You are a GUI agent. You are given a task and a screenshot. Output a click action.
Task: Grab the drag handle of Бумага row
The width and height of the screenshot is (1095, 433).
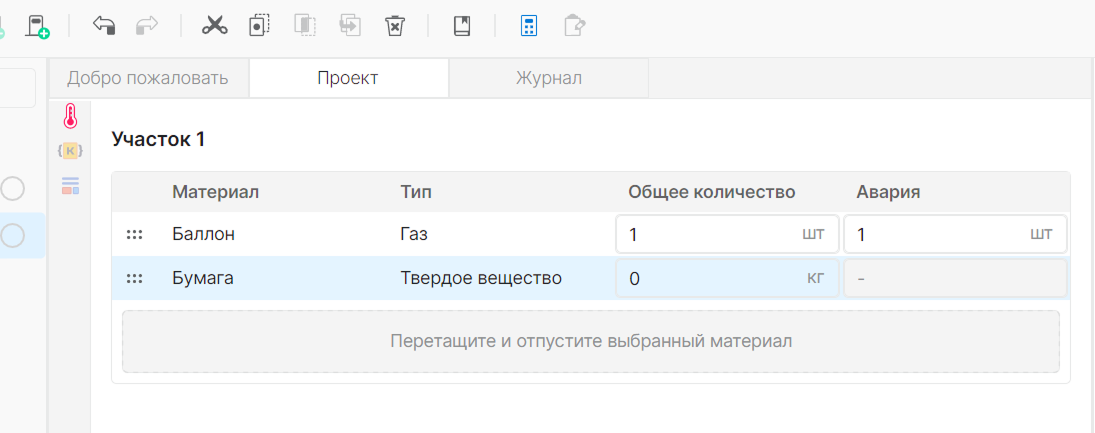134,279
